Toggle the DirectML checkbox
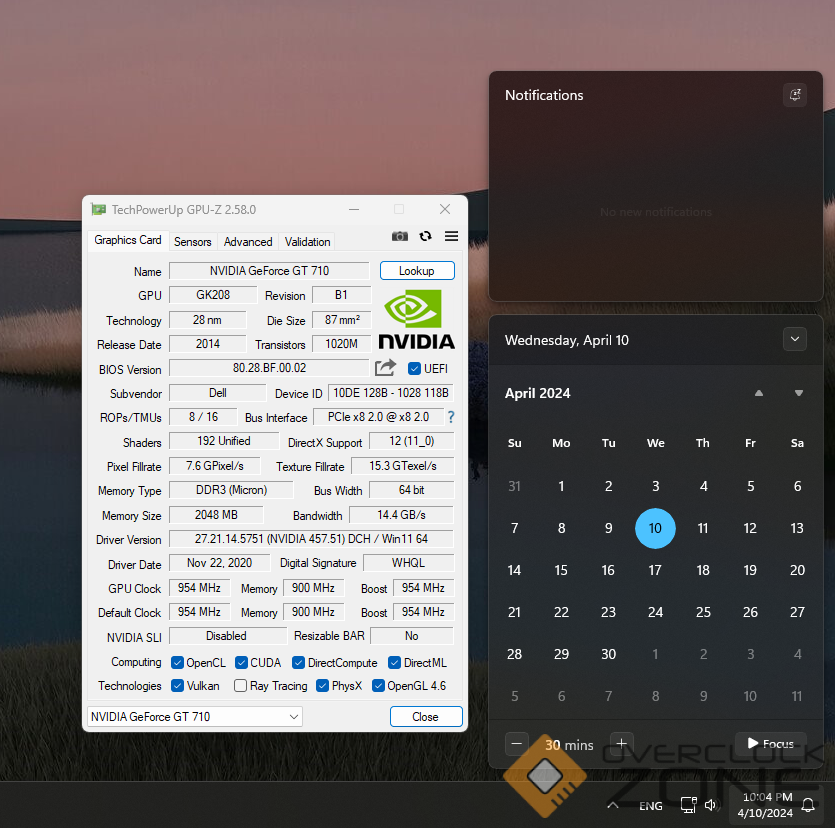Screen dimensions: 835x828 point(395,662)
